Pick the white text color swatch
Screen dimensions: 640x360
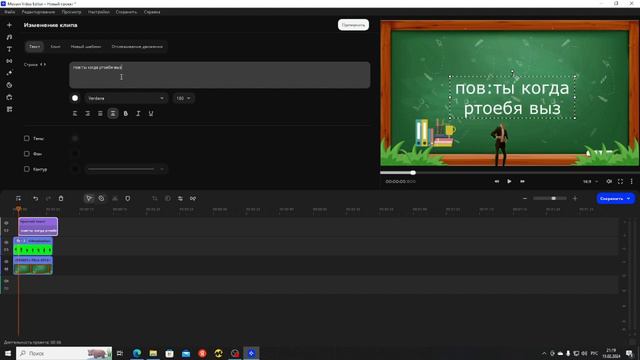75,98
